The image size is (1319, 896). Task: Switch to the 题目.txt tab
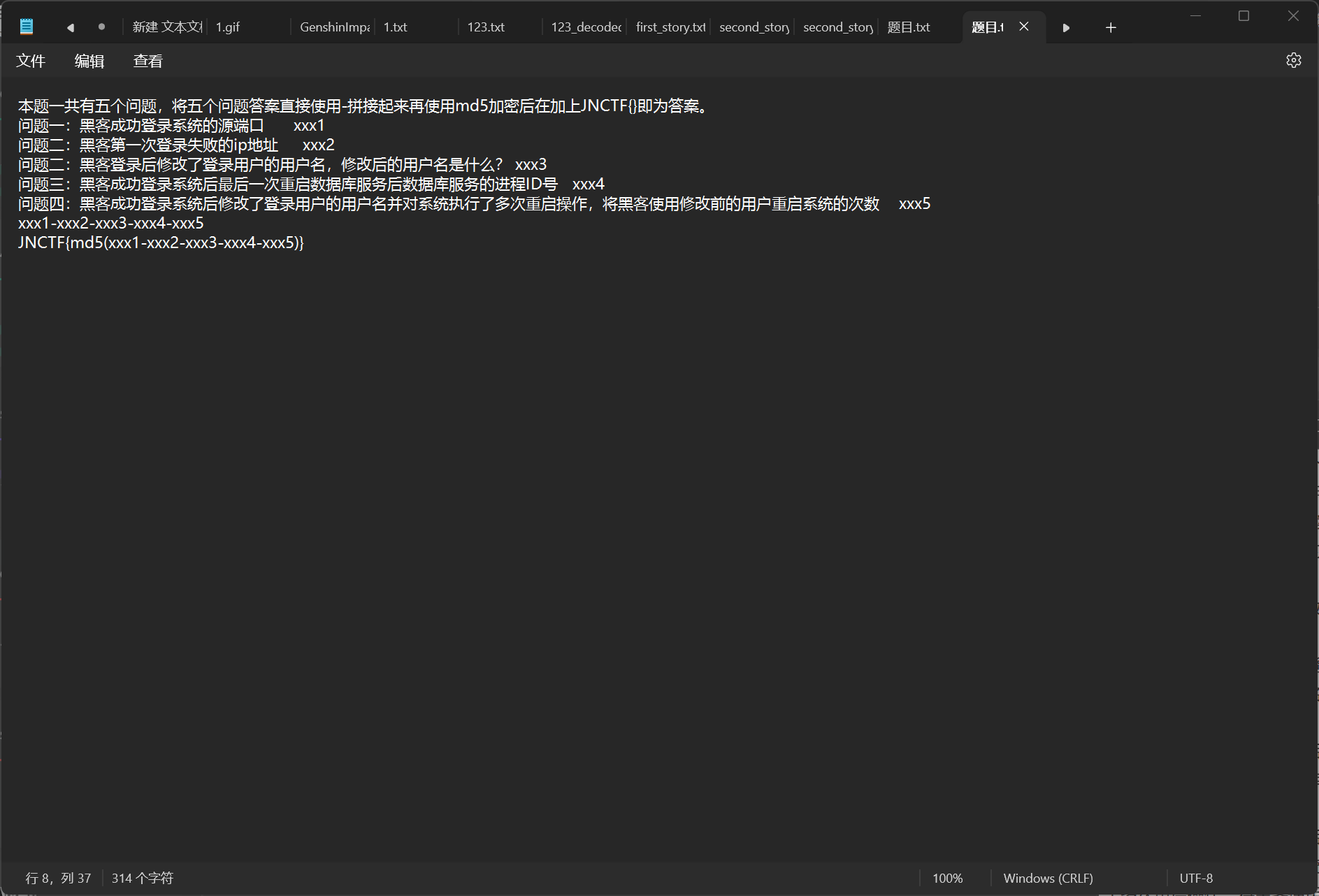(x=907, y=27)
